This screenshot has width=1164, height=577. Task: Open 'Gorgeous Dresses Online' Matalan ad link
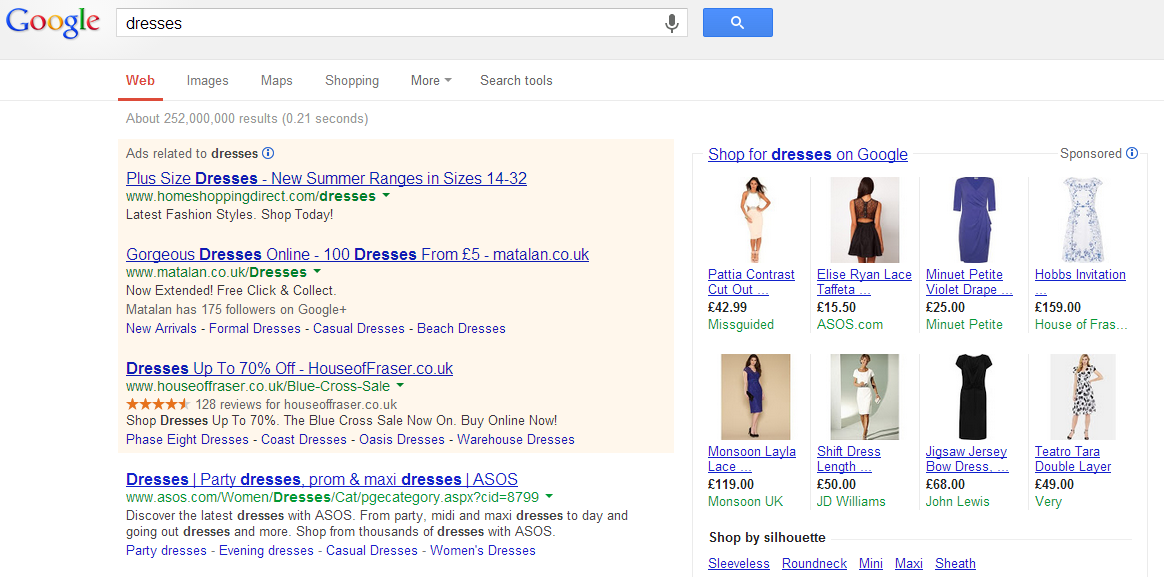click(358, 254)
